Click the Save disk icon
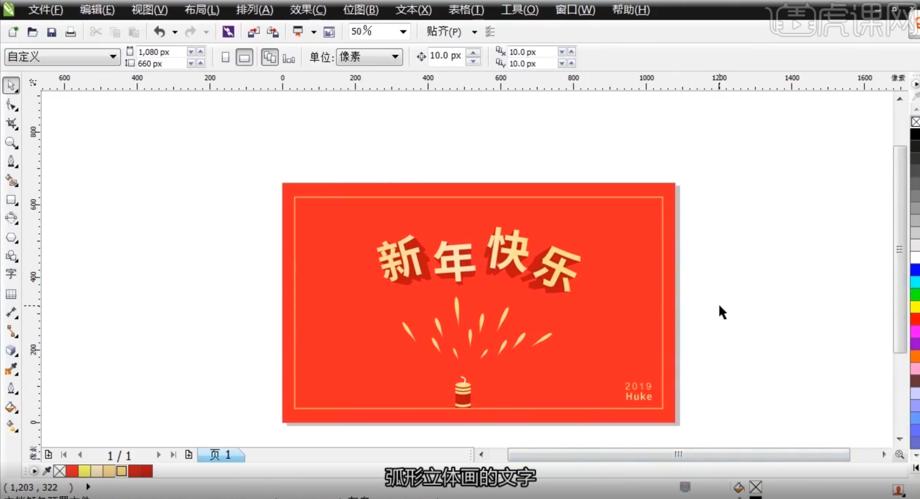 (x=50, y=32)
